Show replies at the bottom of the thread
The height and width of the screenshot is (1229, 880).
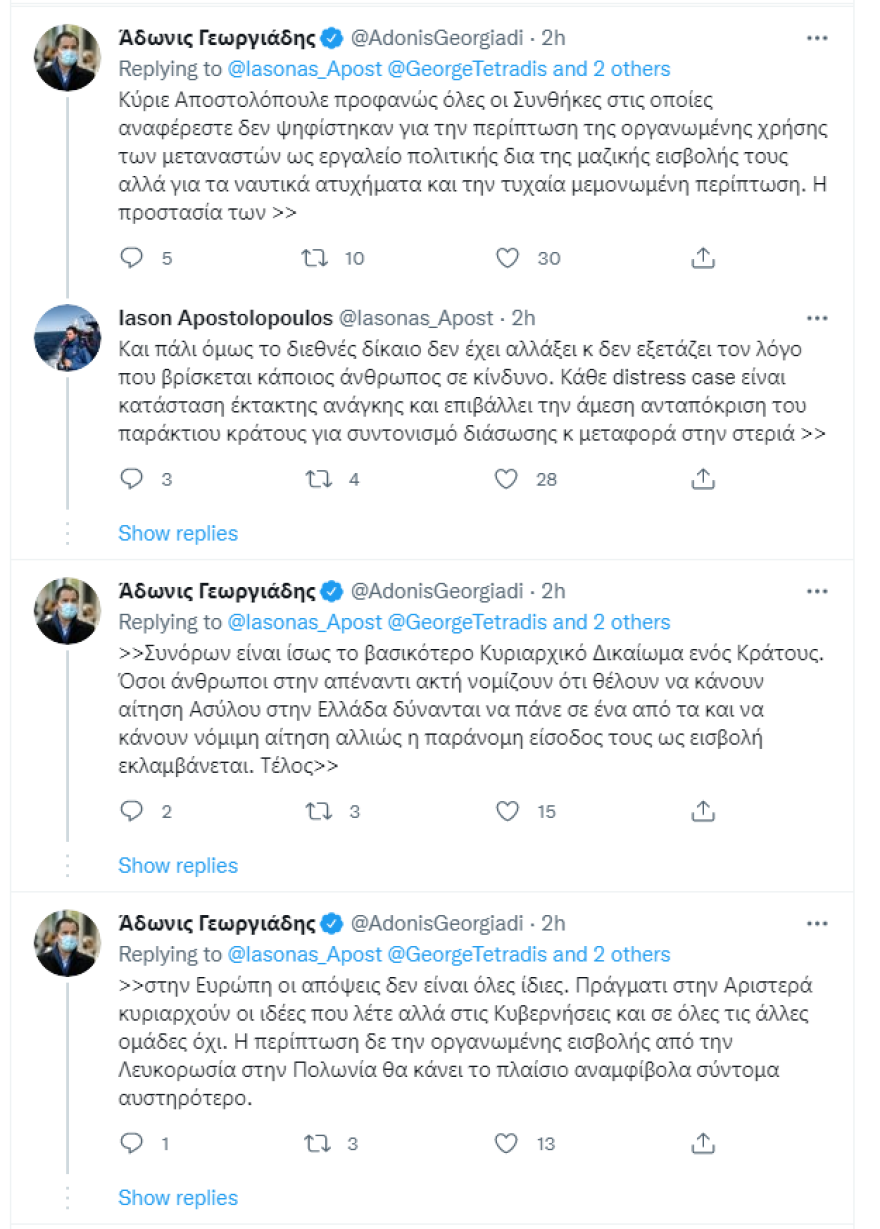click(x=178, y=1197)
